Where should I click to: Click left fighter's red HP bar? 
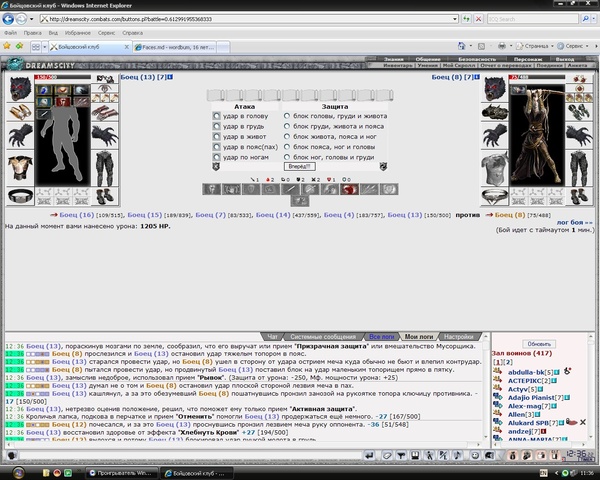point(62,77)
